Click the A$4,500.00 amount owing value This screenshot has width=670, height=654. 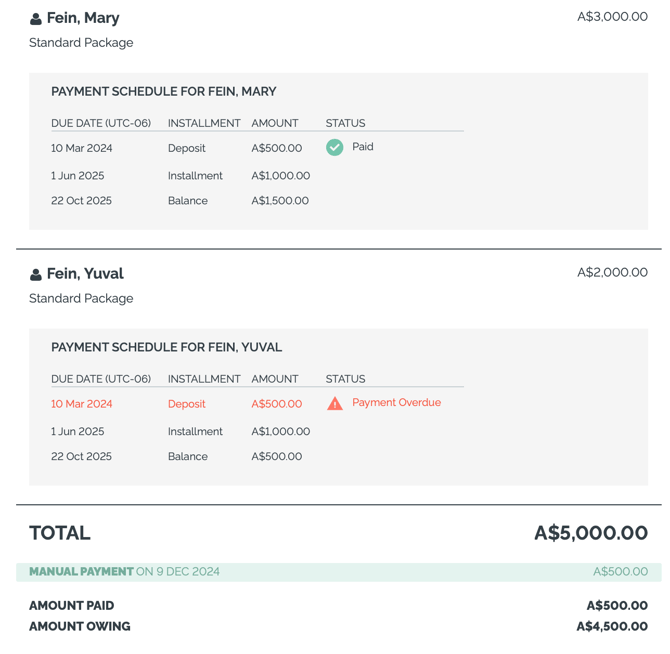[x=612, y=626]
